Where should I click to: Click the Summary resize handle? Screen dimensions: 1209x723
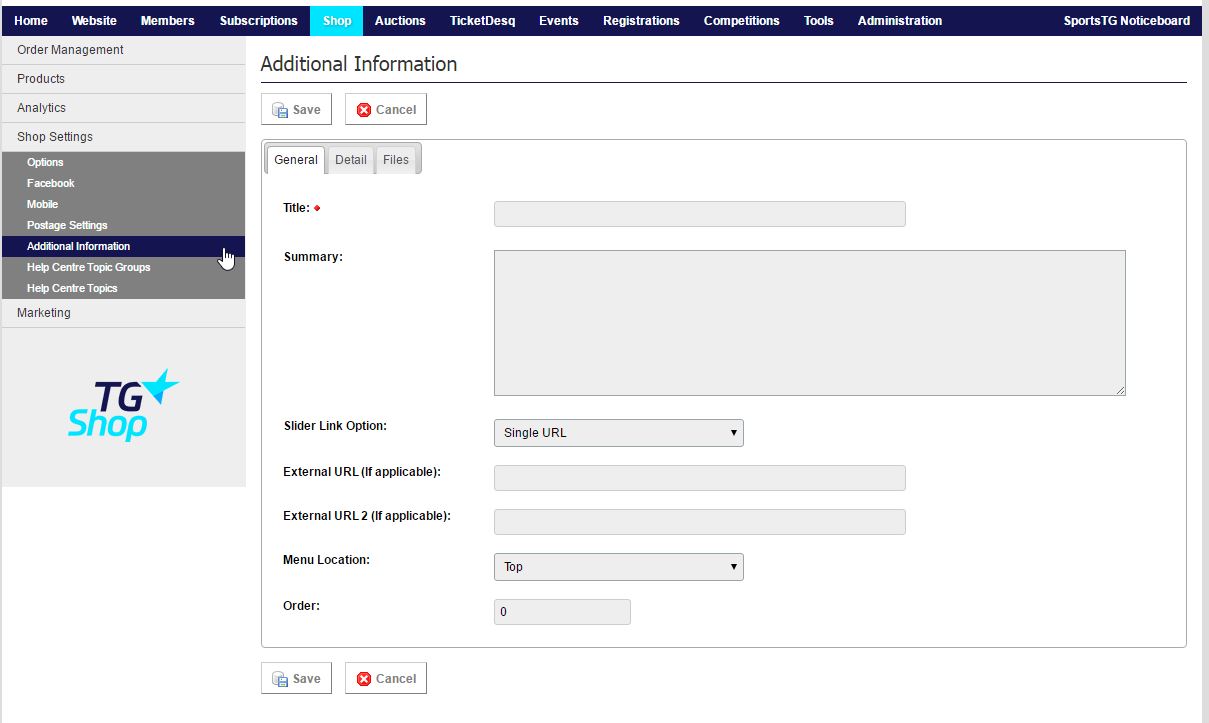1120,390
